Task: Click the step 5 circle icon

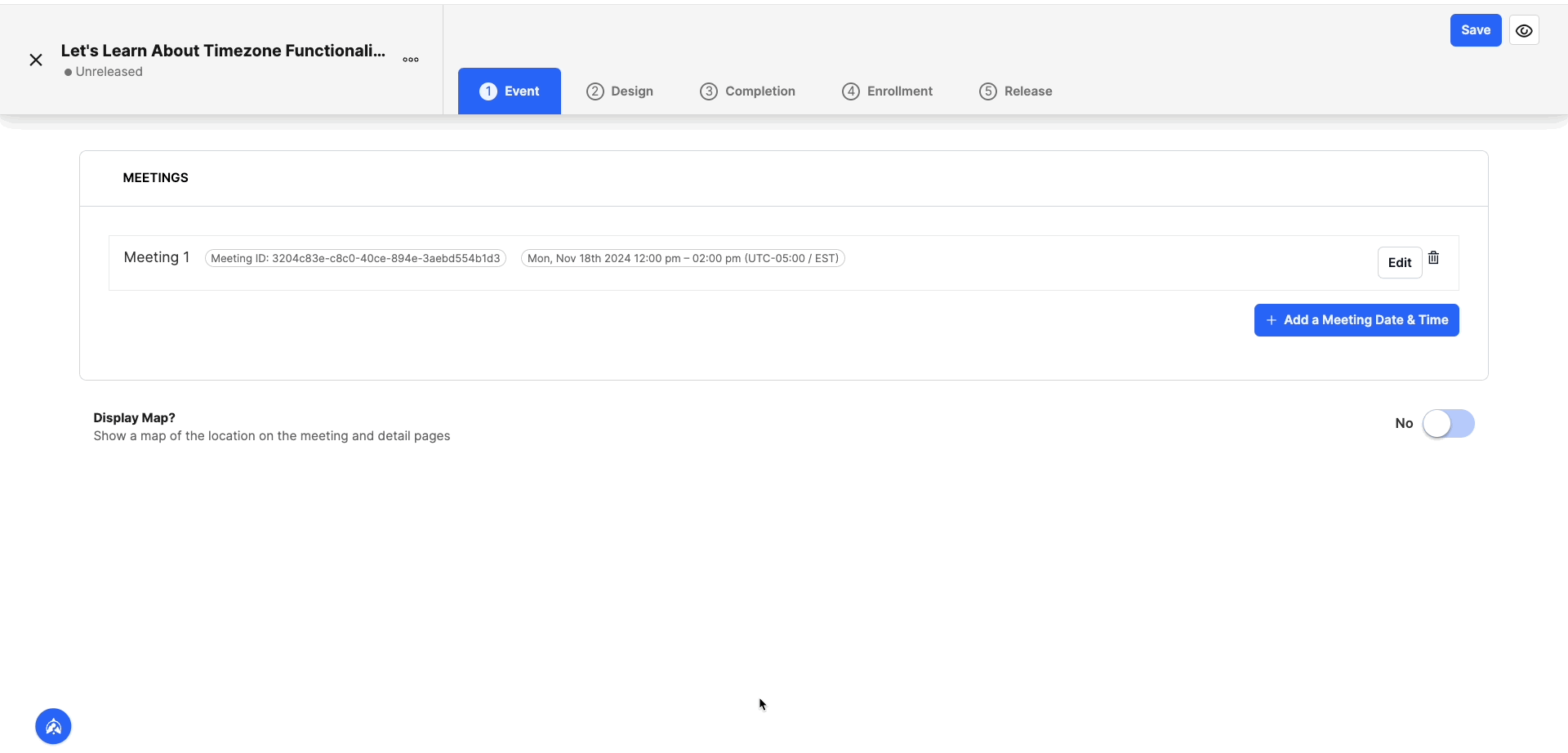Action: tap(988, 91)
